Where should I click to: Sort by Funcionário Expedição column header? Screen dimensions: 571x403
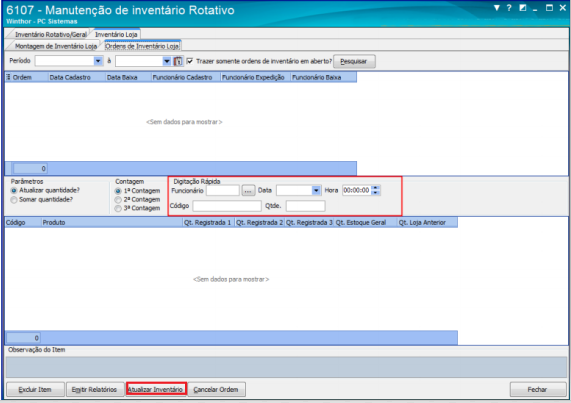255,77
